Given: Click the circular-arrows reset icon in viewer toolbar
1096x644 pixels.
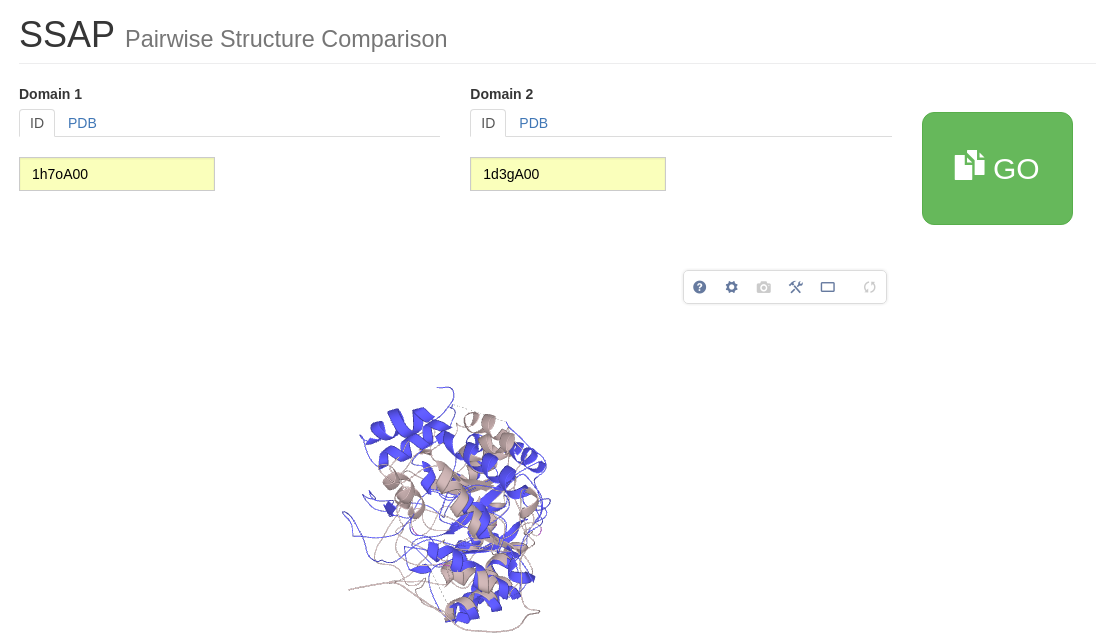Looking at the screenshot, I should tap(870, 287).
